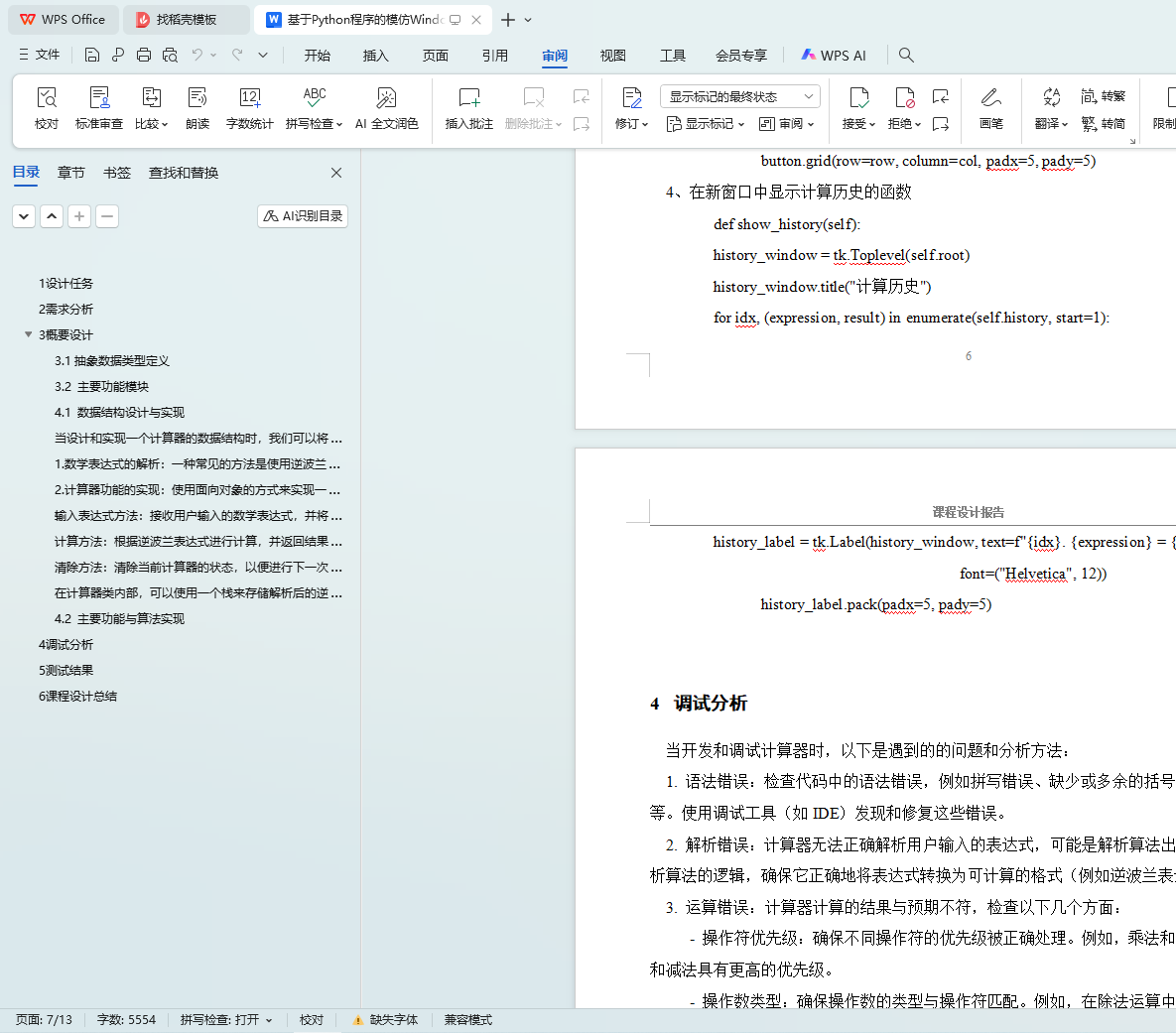Switch to the 视图 ribbon tab

[613, 56]
